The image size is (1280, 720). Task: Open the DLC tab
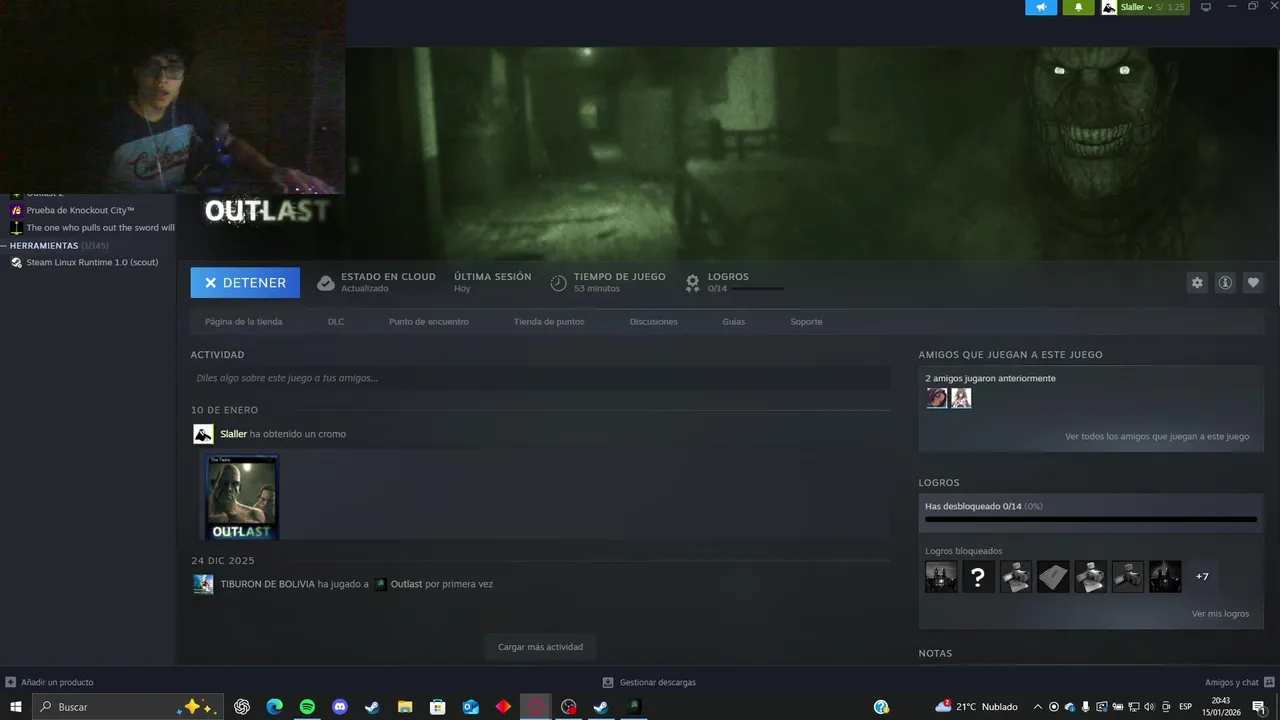tap(336, 322)
